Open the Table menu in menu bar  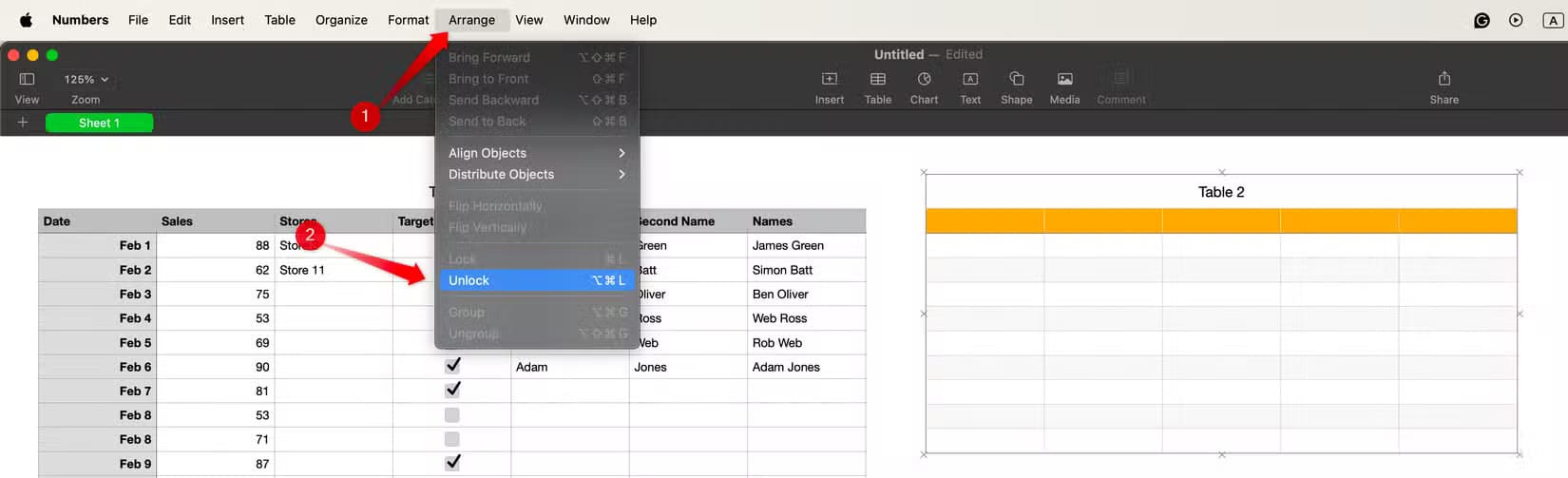coord(279,20)
